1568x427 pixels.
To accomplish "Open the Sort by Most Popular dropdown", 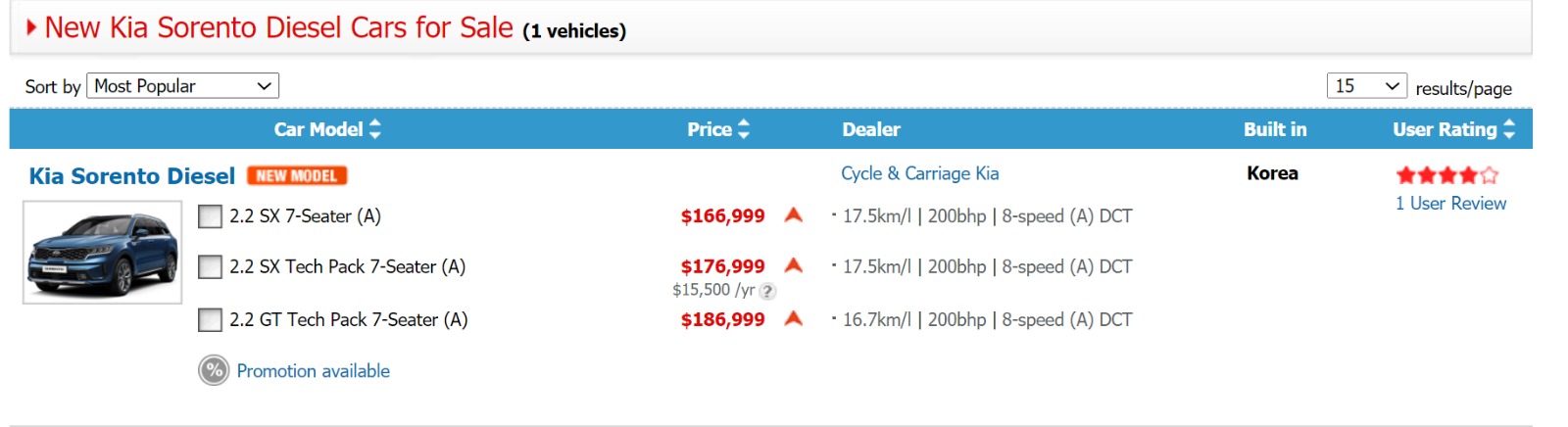I will tap(183, 86).
